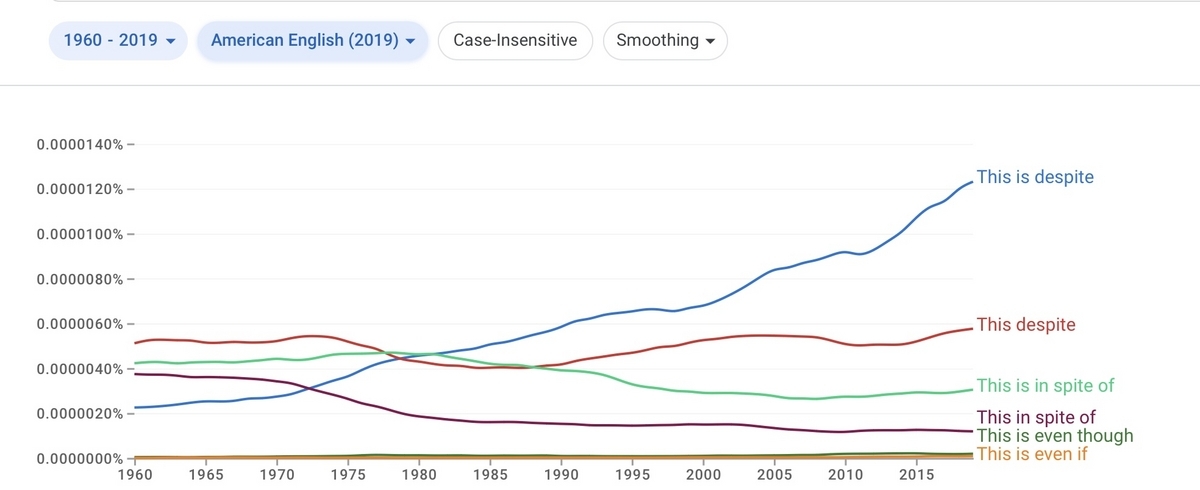Click the blue line's endpoint at 2019
1200x490 pixels.
[x=972, y=182]
